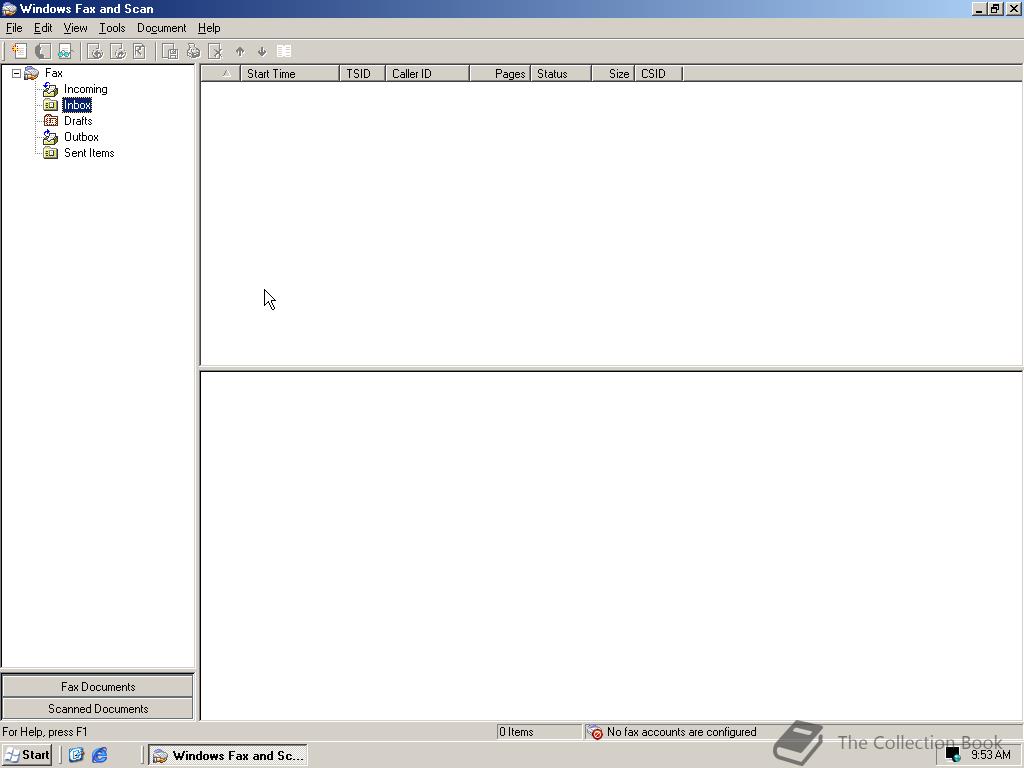Click the down arrow toolbar icon
Screen dimensions: 1024x768
click(262, 51)
